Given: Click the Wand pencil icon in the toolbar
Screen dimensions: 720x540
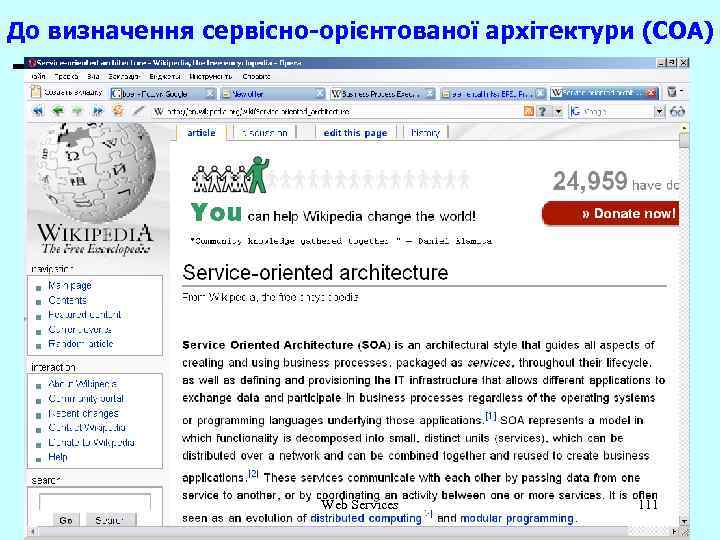Looking at the screenshot, I should 138,111.
